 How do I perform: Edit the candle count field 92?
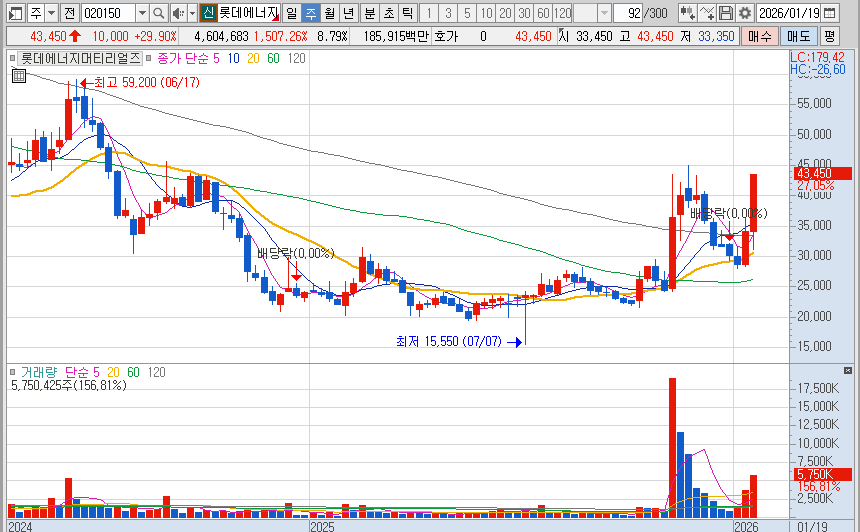[x=628, y=13]
